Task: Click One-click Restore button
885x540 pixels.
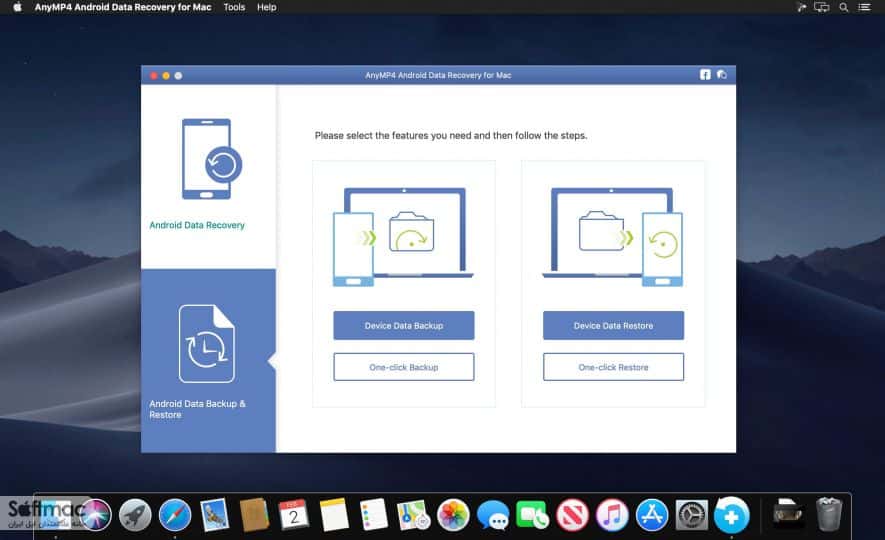Action: point(613,367)
